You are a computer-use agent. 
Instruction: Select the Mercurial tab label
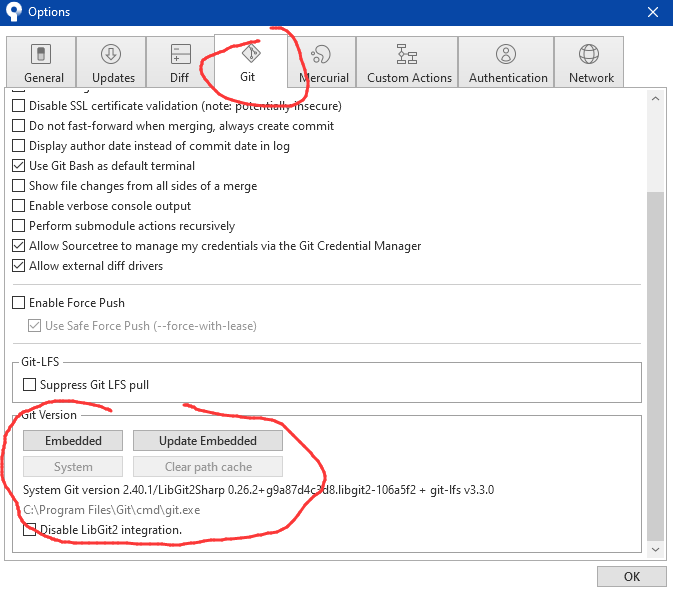[324, 78]
